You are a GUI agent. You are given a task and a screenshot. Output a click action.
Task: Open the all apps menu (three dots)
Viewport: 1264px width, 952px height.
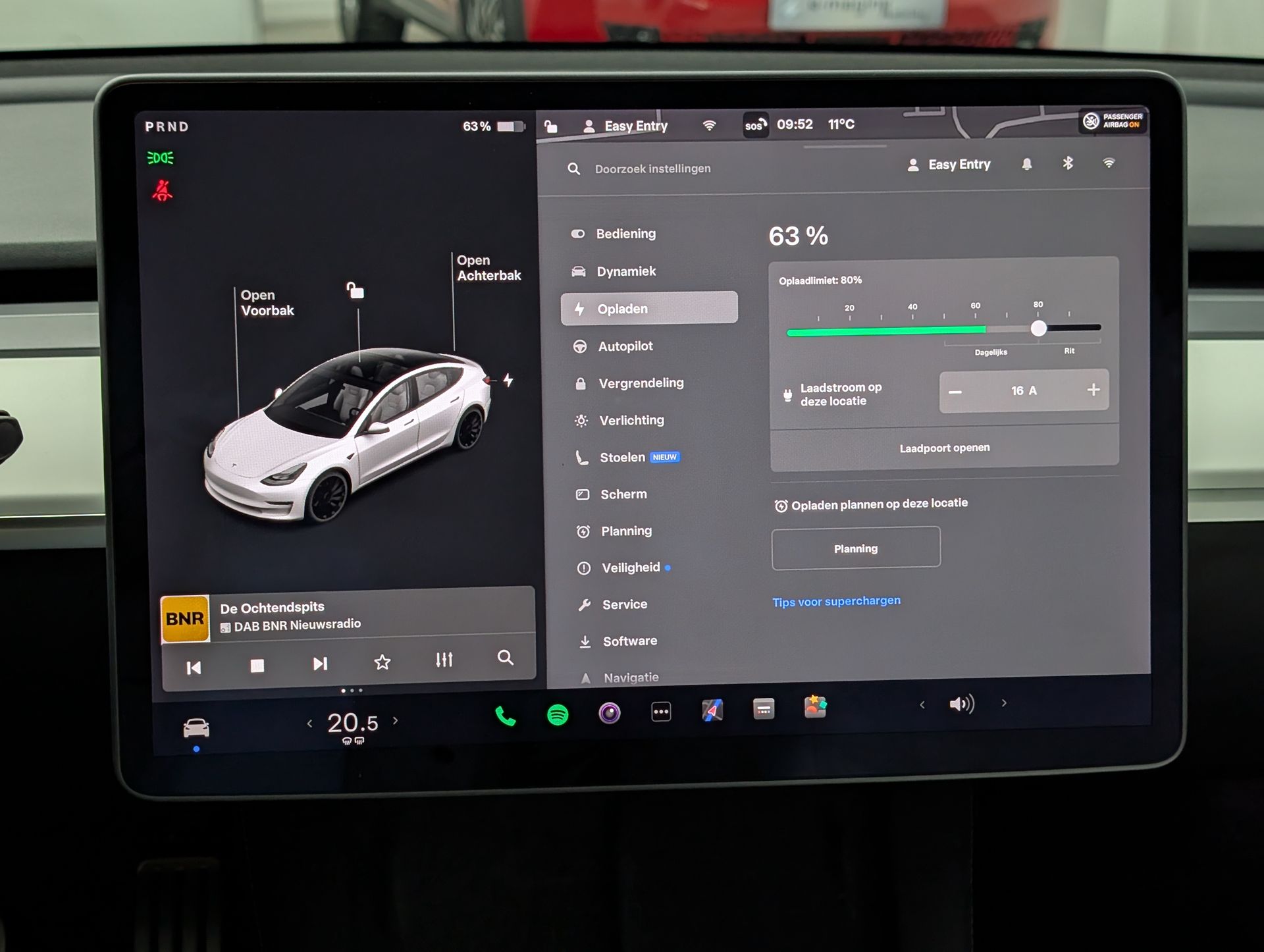[661, 712]
